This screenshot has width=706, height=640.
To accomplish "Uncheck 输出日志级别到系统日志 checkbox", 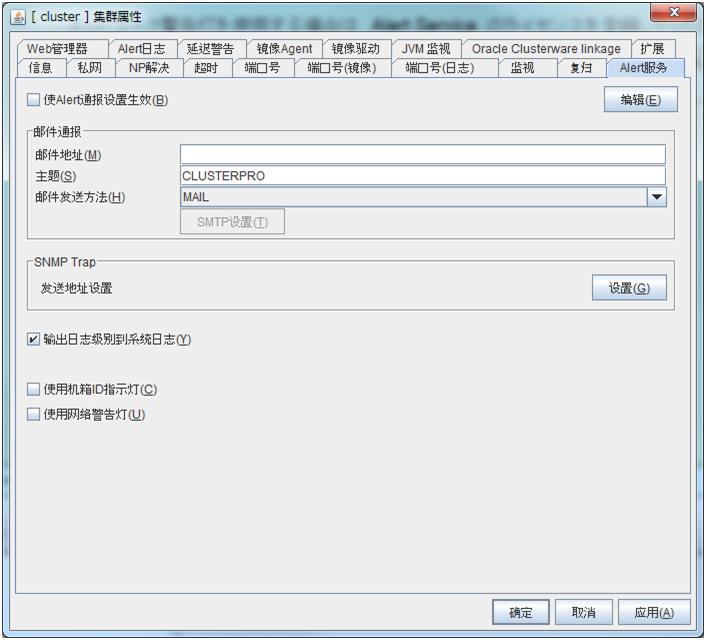I will [x=34, y=340].
